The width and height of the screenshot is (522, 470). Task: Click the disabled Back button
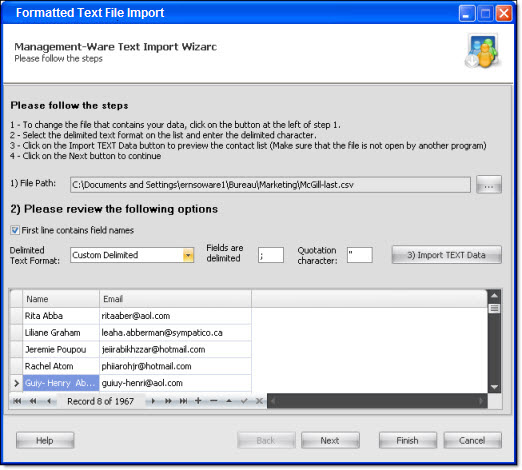click(266, 440)
